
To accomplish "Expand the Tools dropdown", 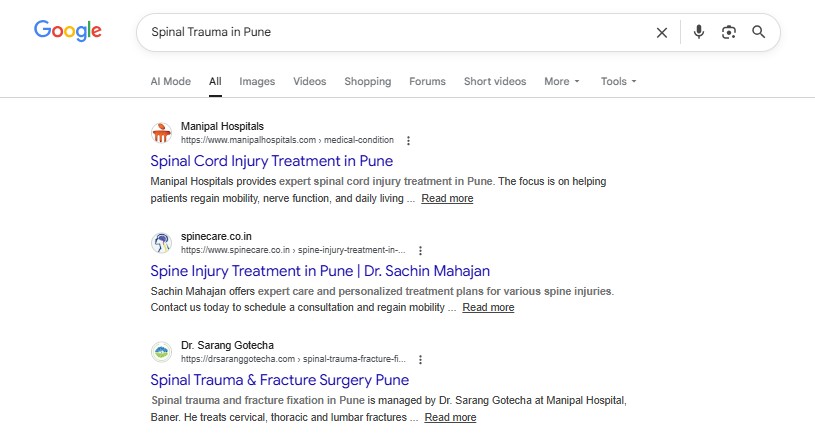I will (618, 82).
